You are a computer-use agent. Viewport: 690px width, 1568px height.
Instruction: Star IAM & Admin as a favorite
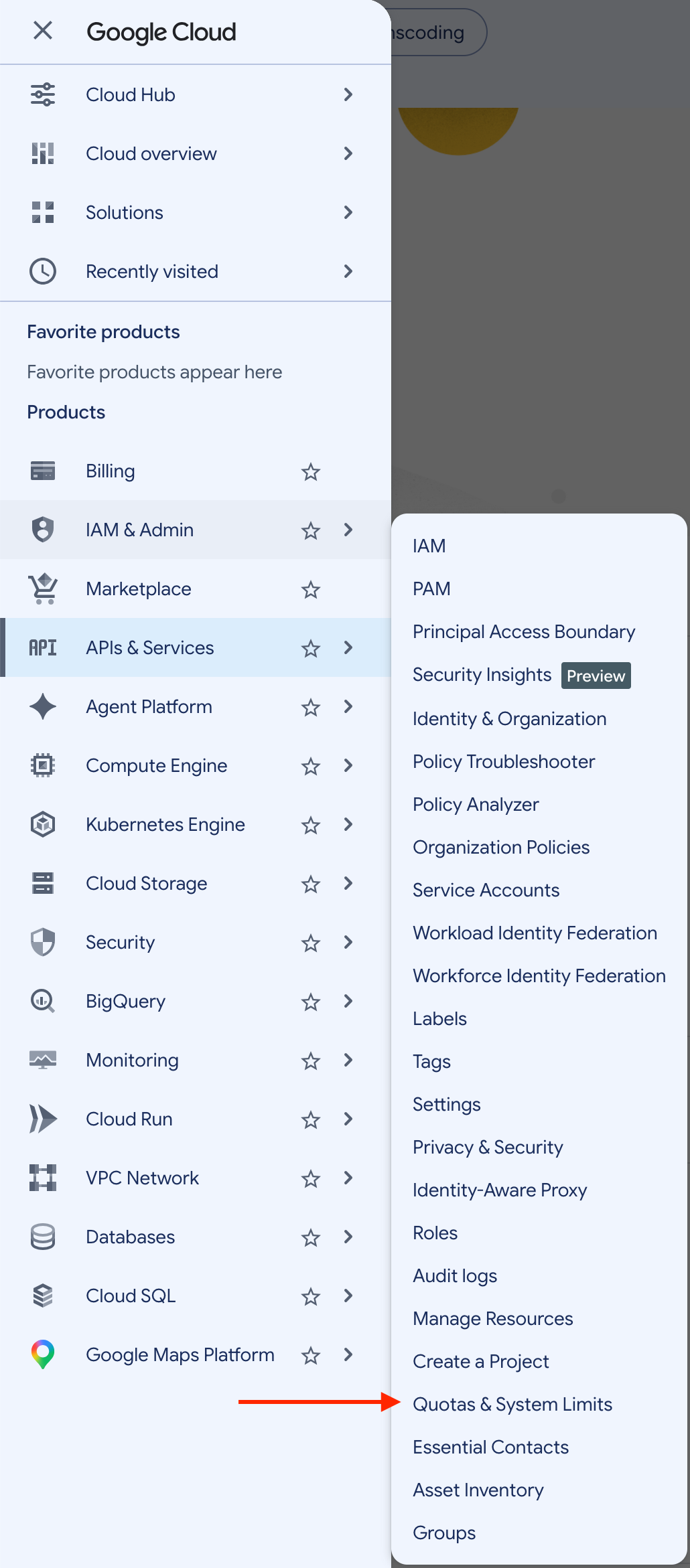(x=310, y=531)
